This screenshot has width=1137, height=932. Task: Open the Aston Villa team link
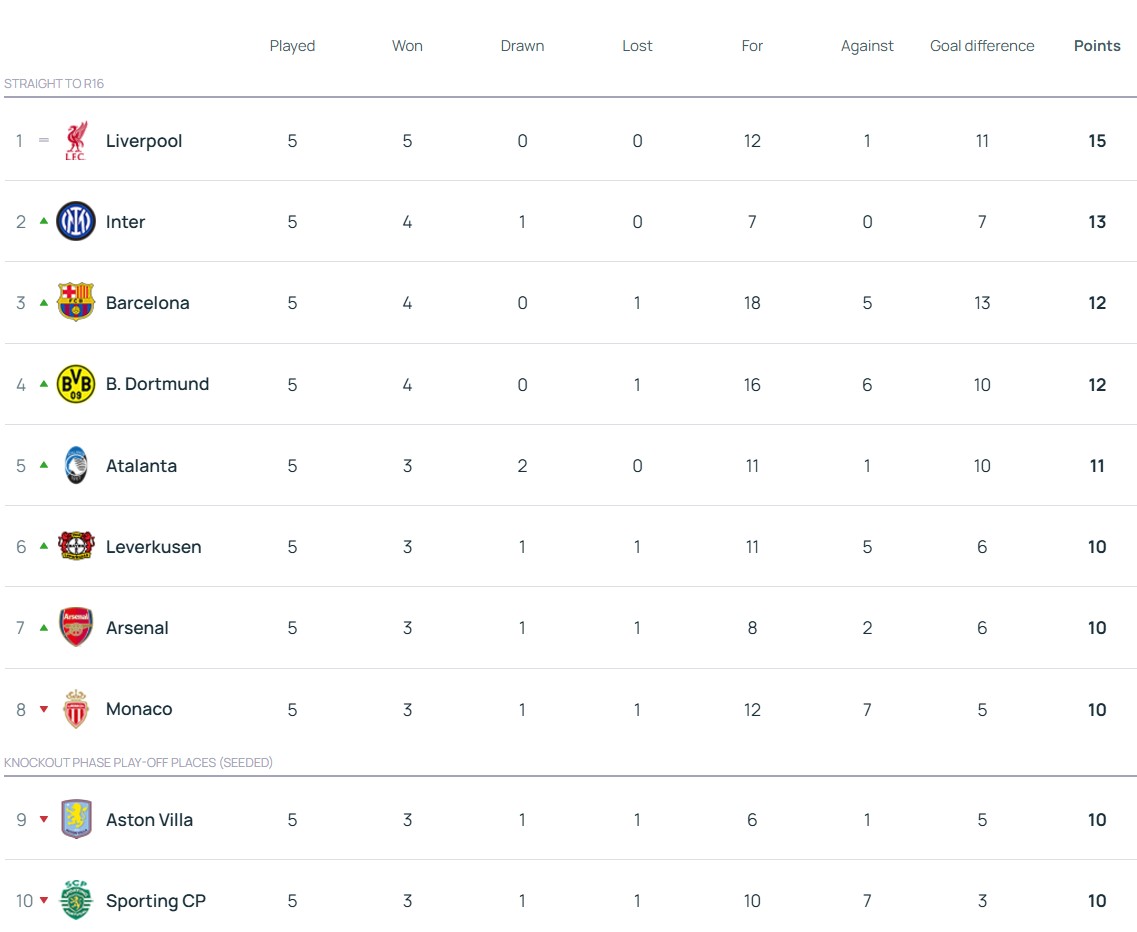[149, 820]
